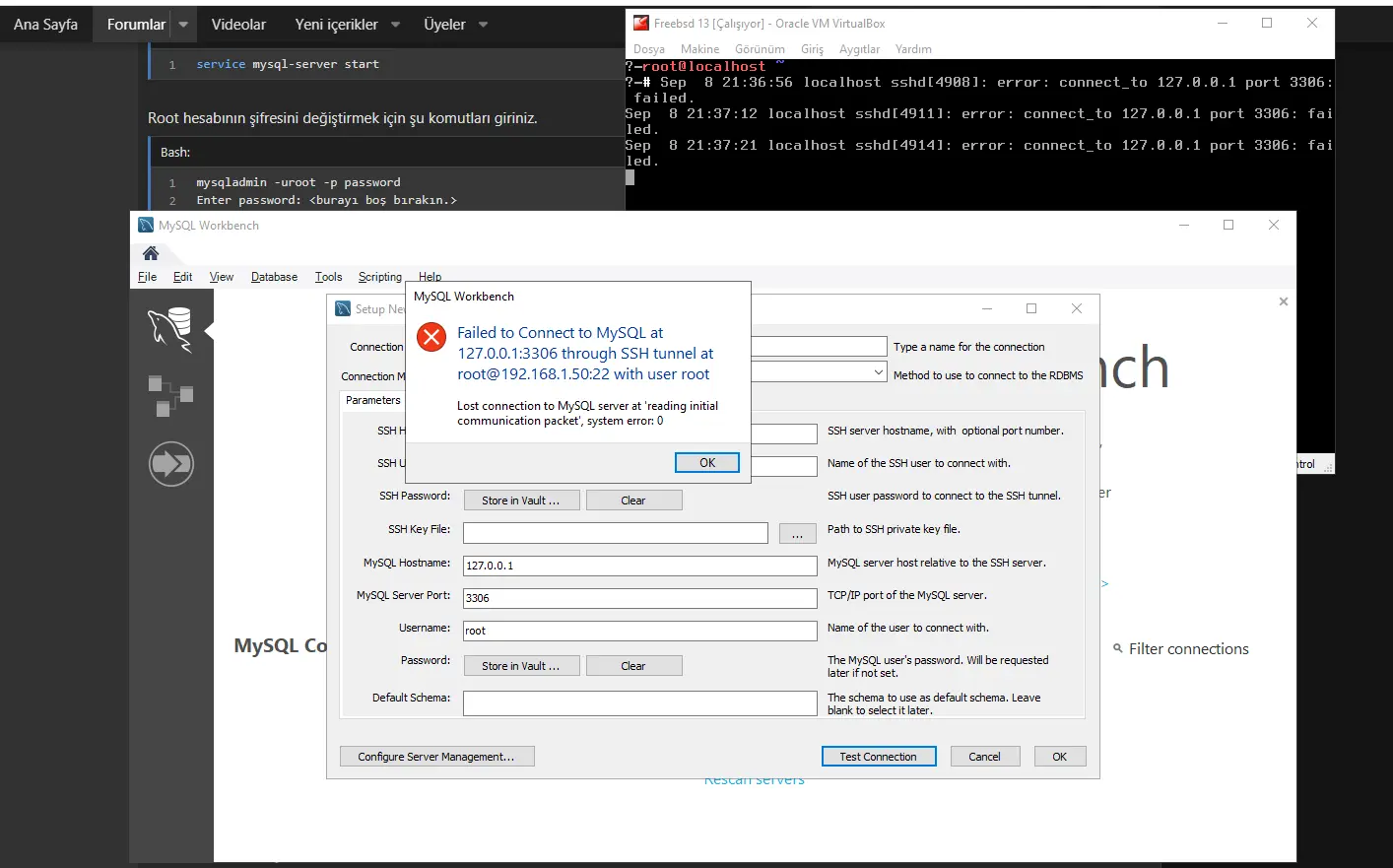Focus the MySQL Server Port field
Viewport: 1393px width, 868px height.
point(639,598)
